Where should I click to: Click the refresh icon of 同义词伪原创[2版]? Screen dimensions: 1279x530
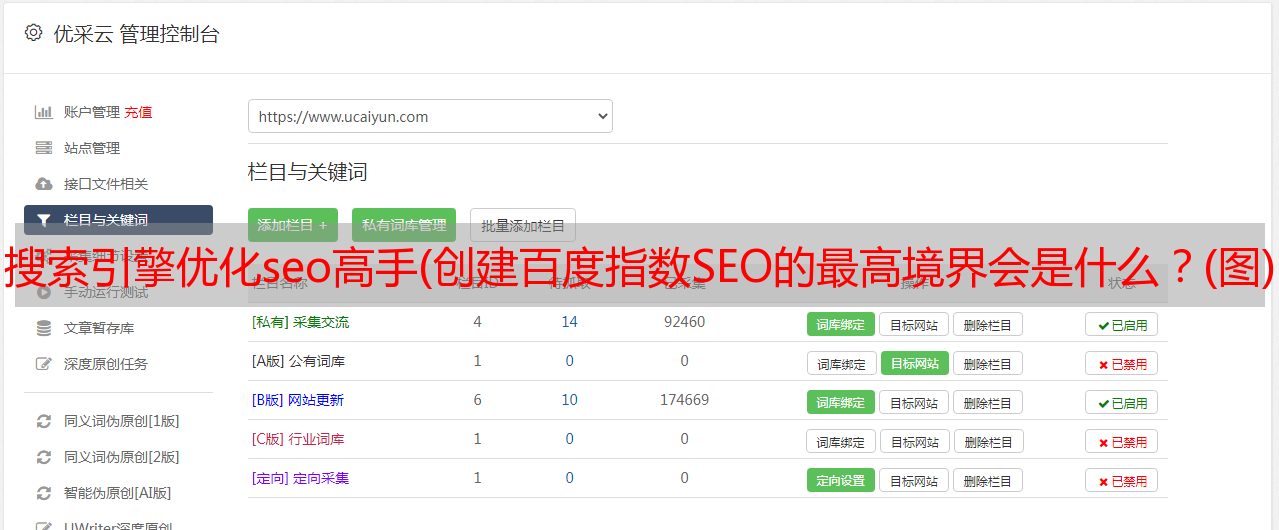44,457
